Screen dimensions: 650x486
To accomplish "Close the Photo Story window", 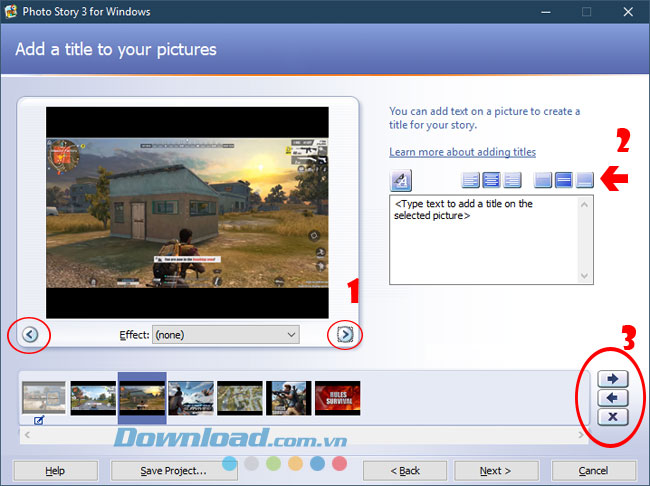I will [x=628, y=12].
